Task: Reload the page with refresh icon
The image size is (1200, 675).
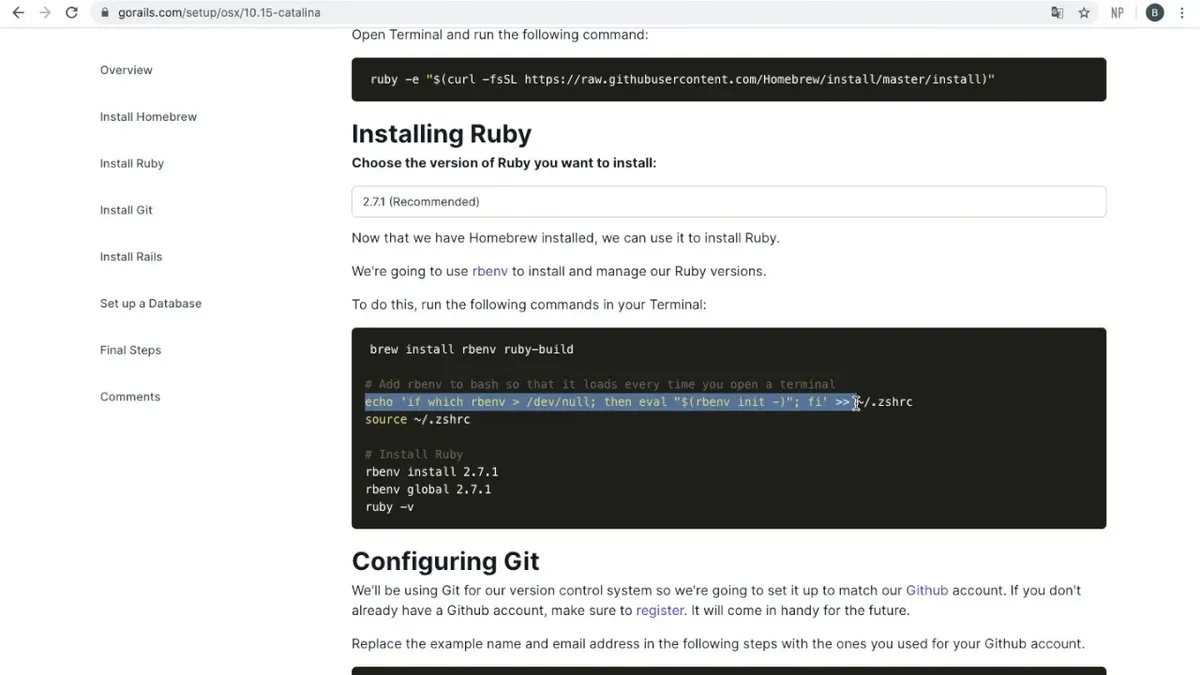Action: click(x=71, y=13)
